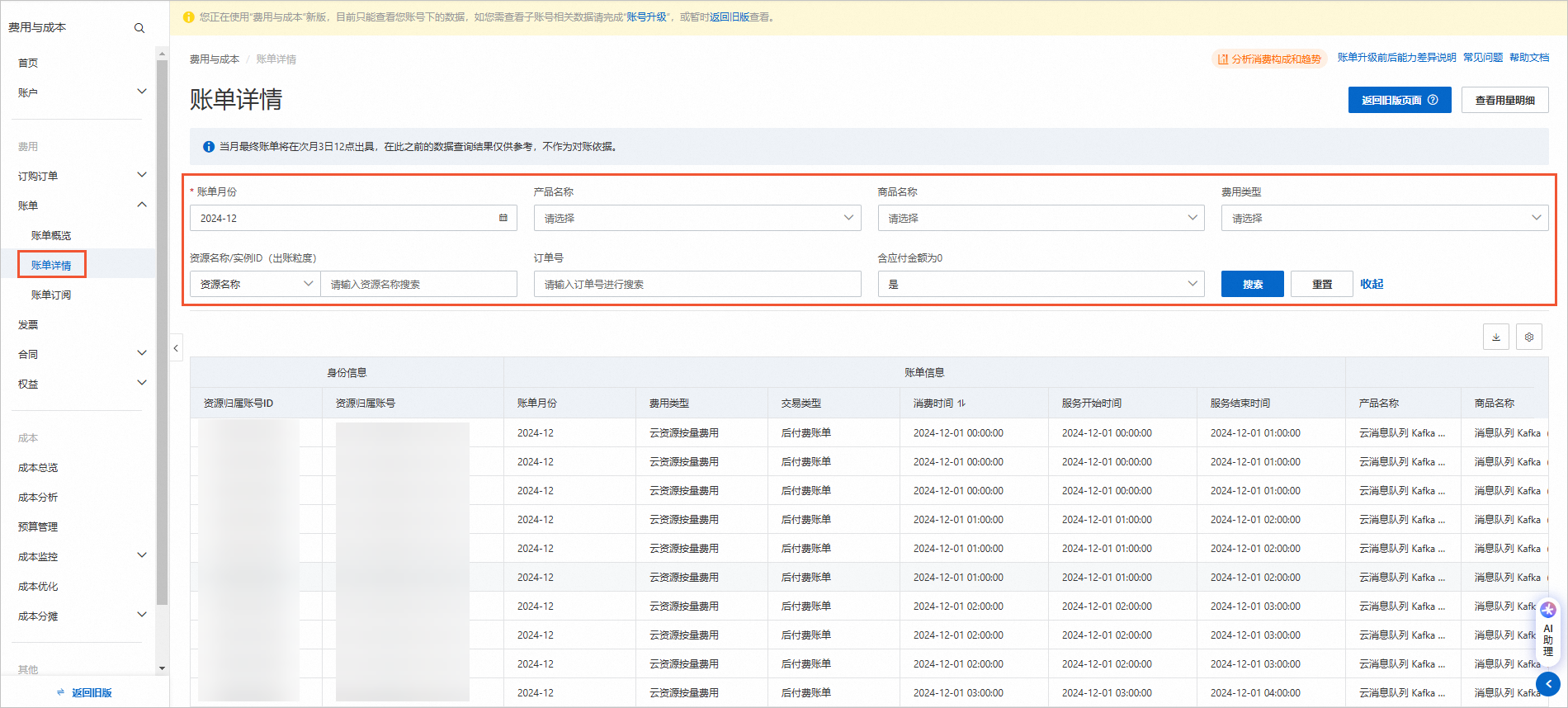Expand the 订购订单 menu chevron
The image size is (1568, 708).
click(x=142, y=175)
